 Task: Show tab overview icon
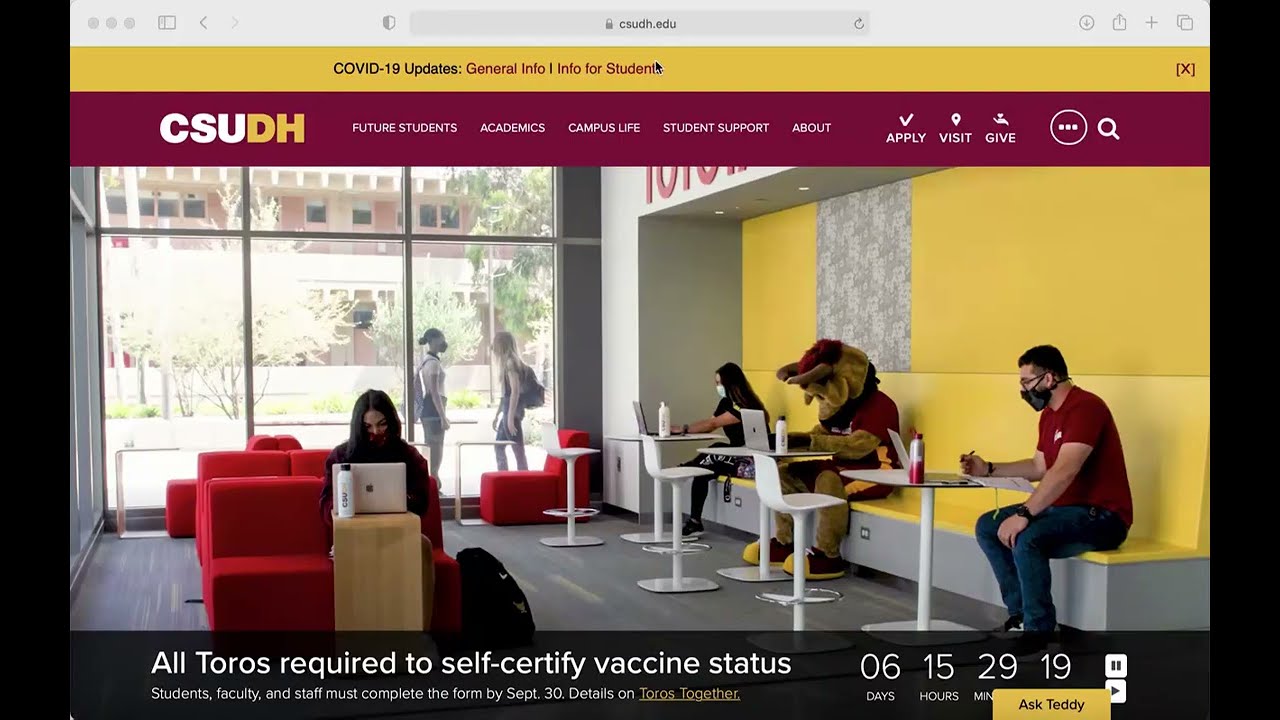tap(1184, 23)
